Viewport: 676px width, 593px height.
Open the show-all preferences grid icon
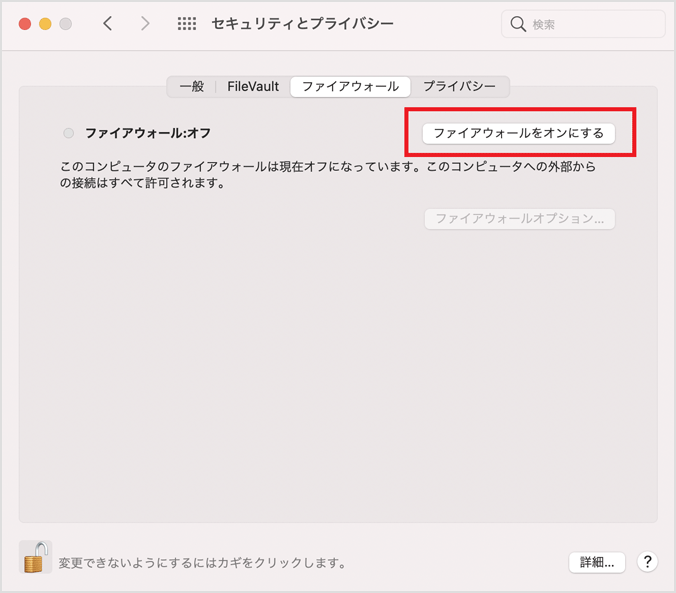click(187, 23)
